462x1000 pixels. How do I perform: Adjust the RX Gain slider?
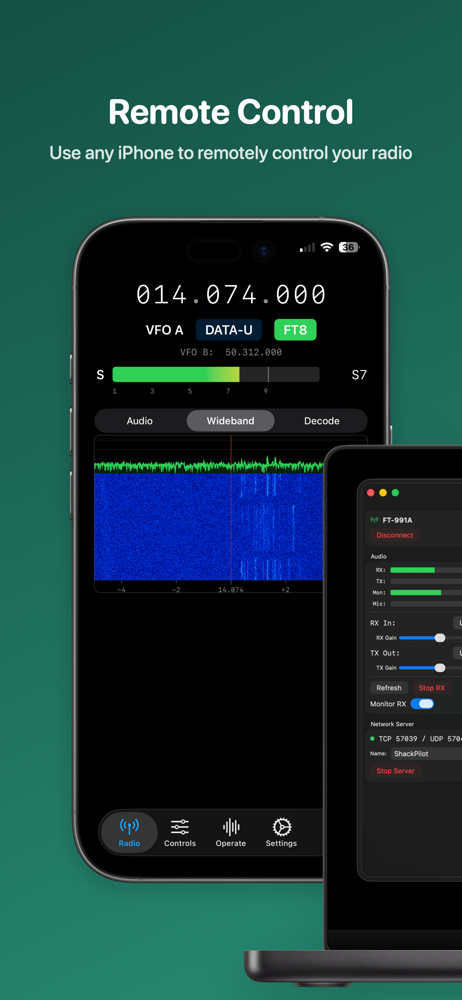[x=430, y=638]
